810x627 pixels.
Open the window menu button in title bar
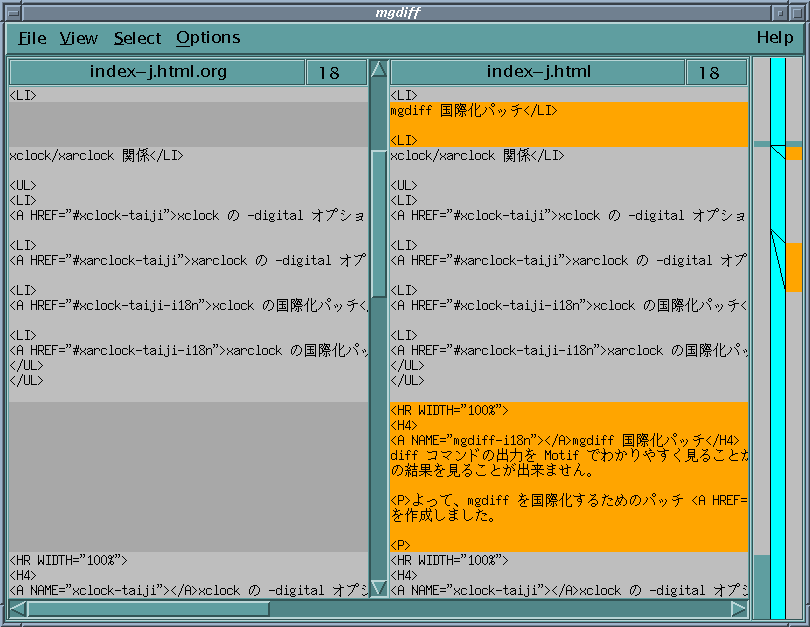(11, 11)
